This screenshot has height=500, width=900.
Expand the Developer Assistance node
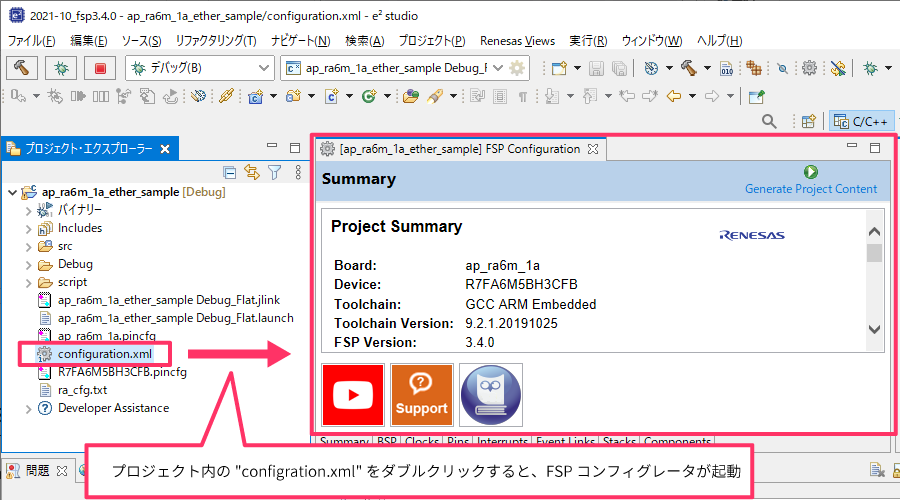tap(28, 409)
